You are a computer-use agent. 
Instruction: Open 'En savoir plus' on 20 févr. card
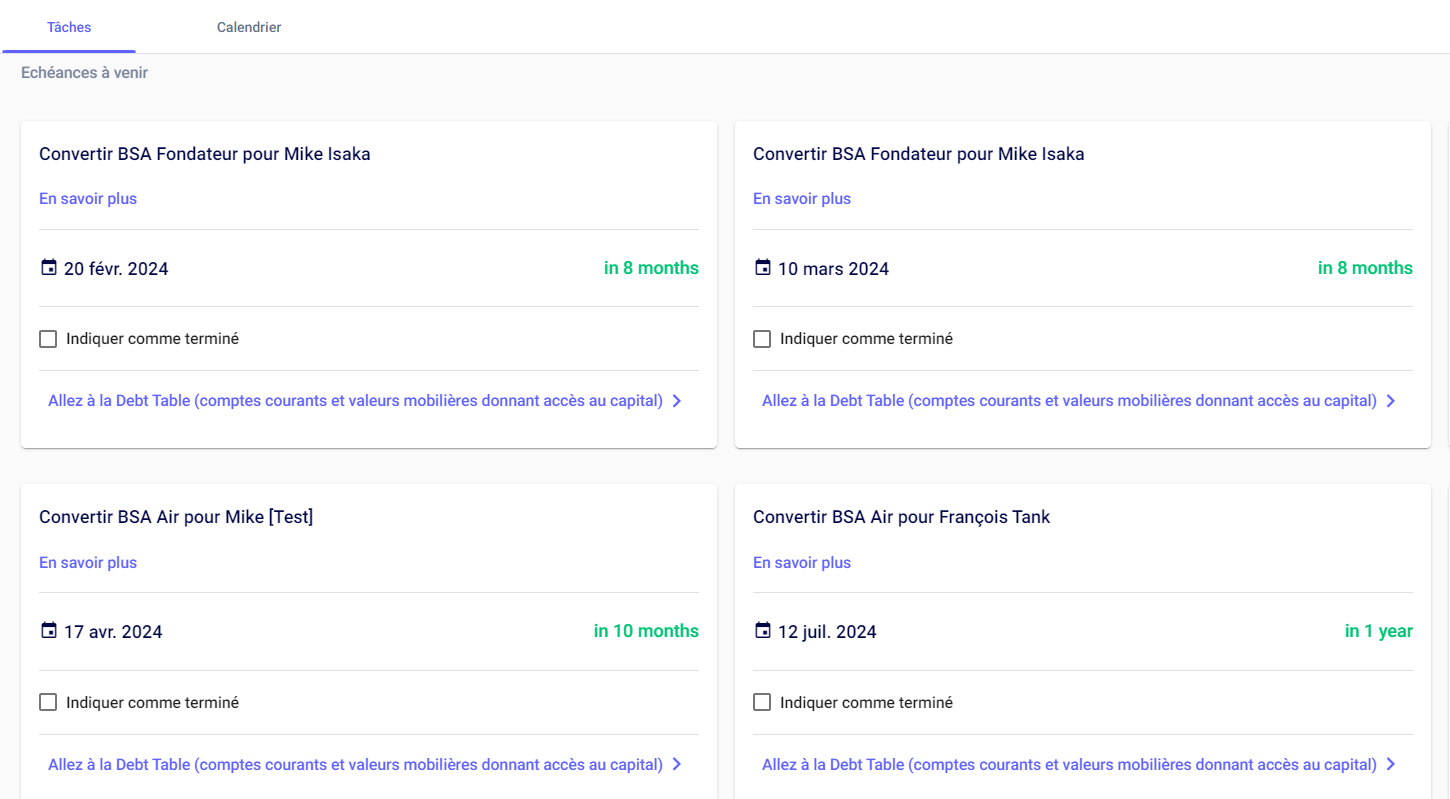coord(88,199)
